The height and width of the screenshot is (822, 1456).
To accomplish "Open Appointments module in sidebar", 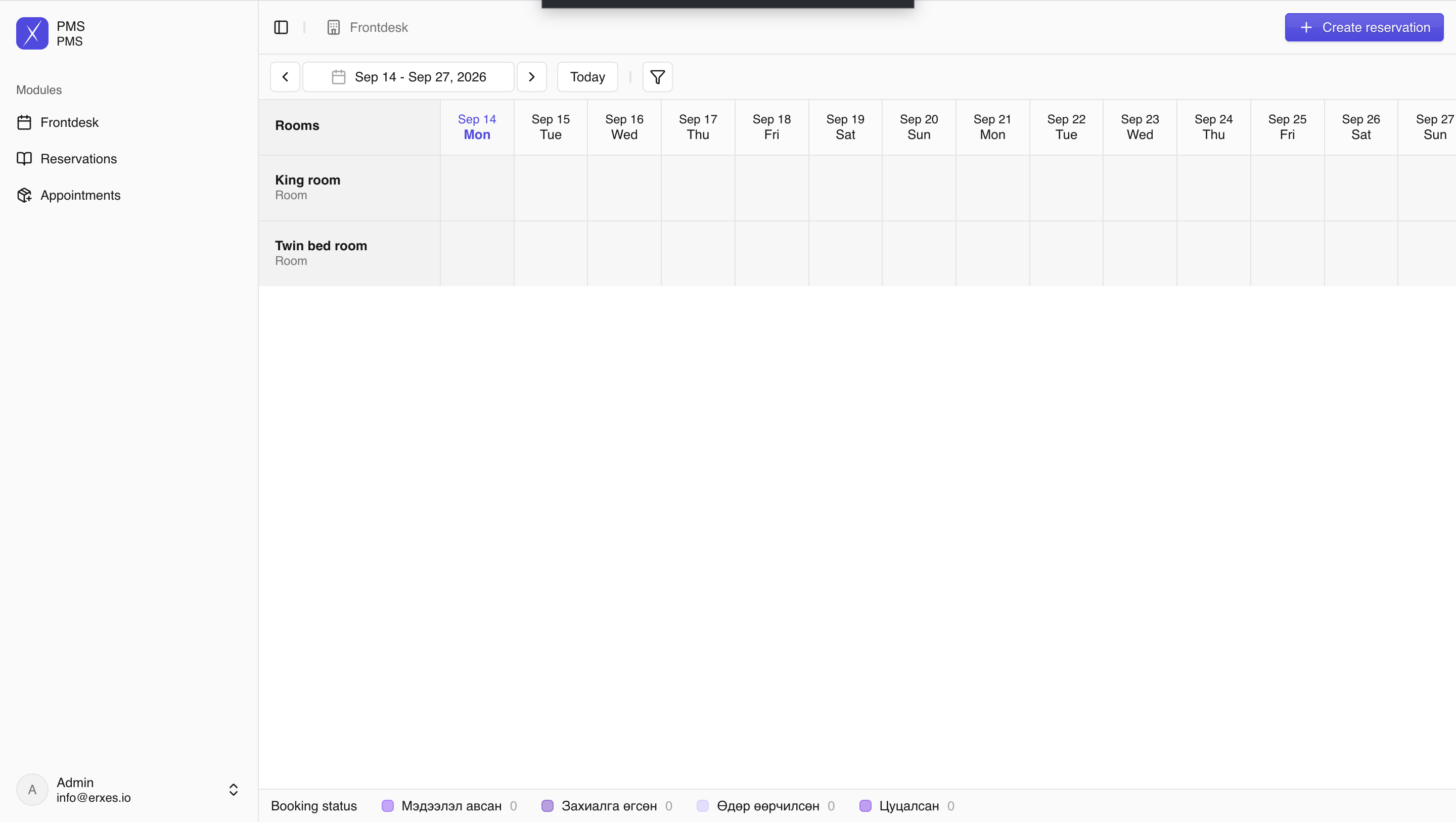I will pyautogui.click(x=129, y=195).
